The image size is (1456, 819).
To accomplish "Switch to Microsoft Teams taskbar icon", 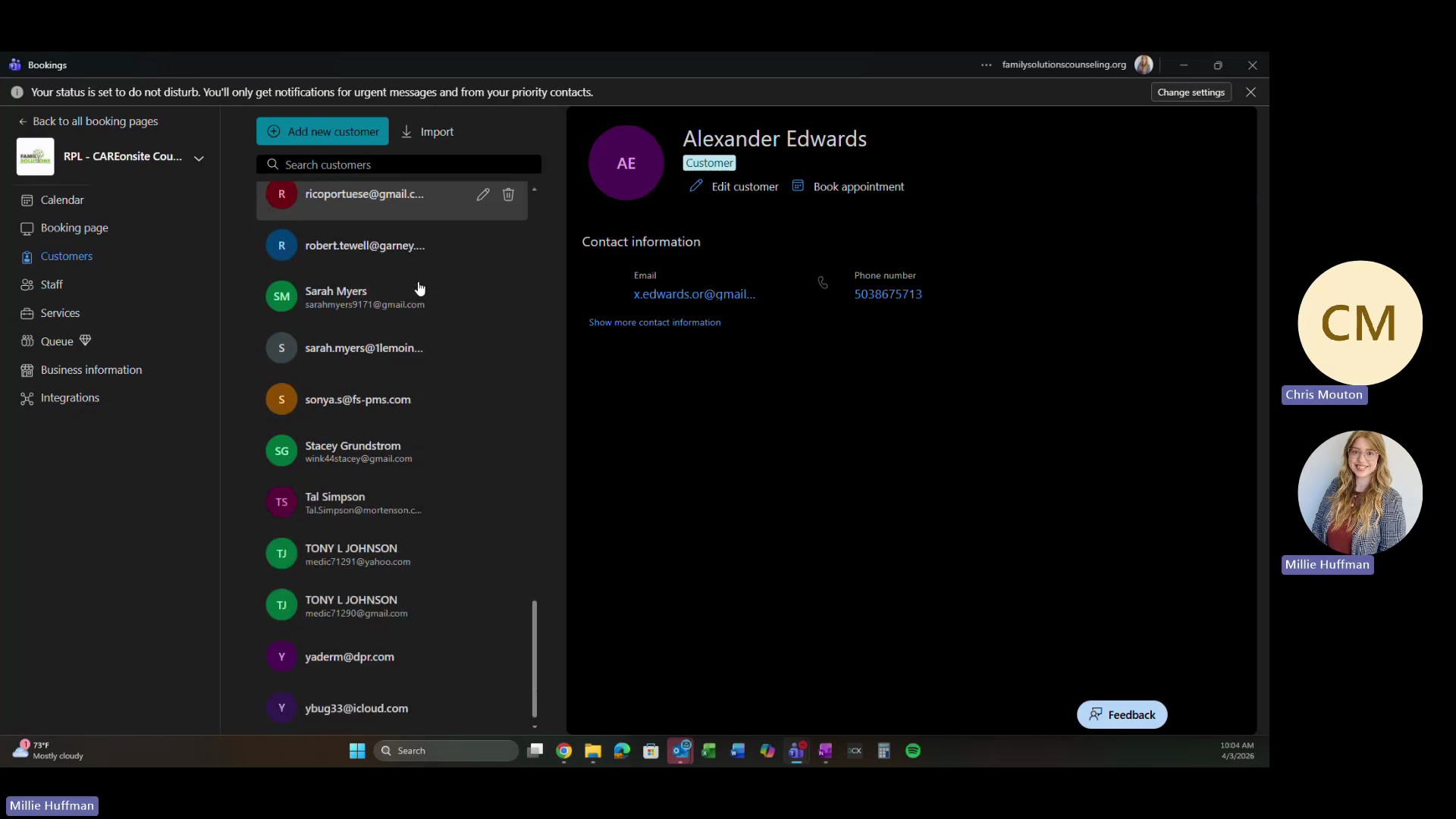I will (796, 751).
